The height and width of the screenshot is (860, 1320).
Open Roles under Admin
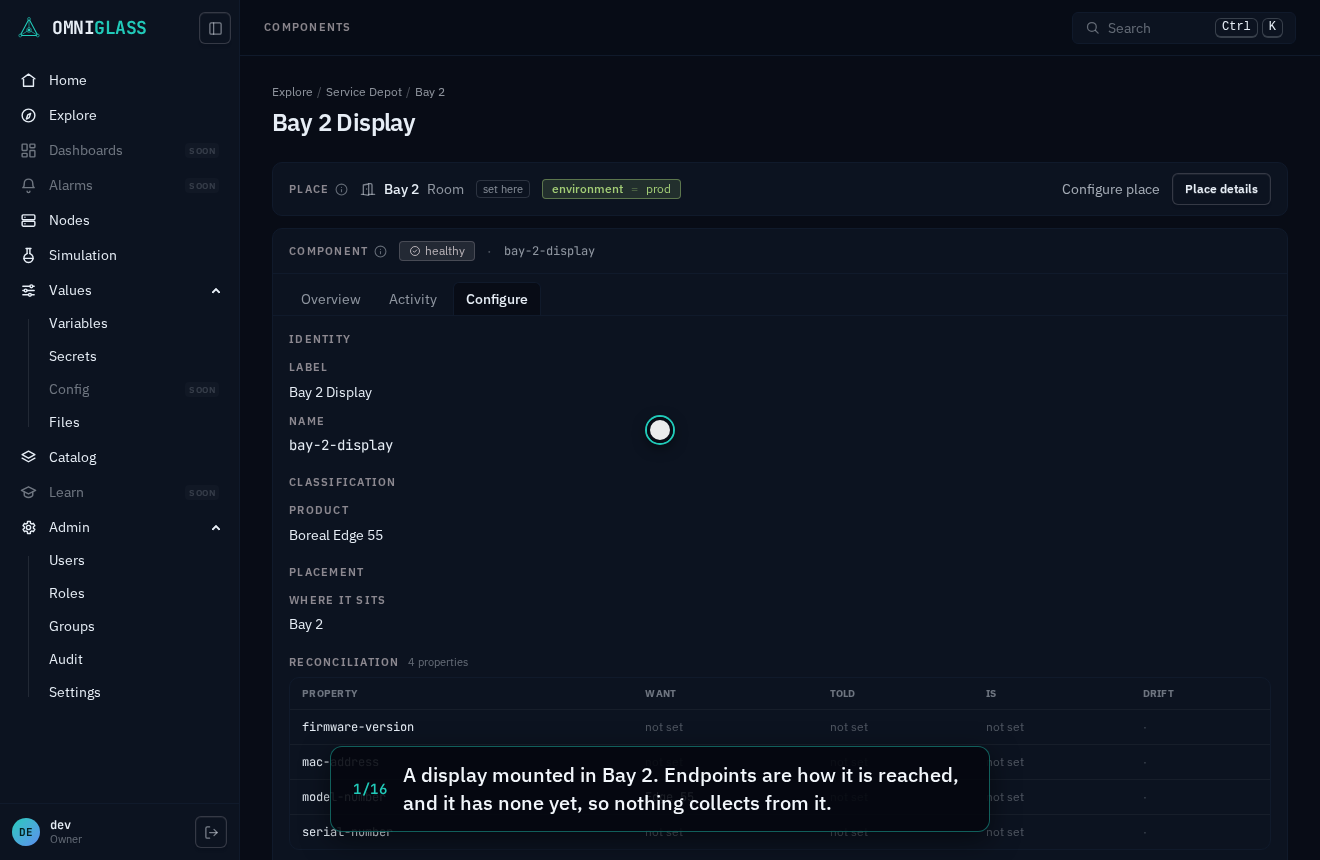click(x=67, y=593)
